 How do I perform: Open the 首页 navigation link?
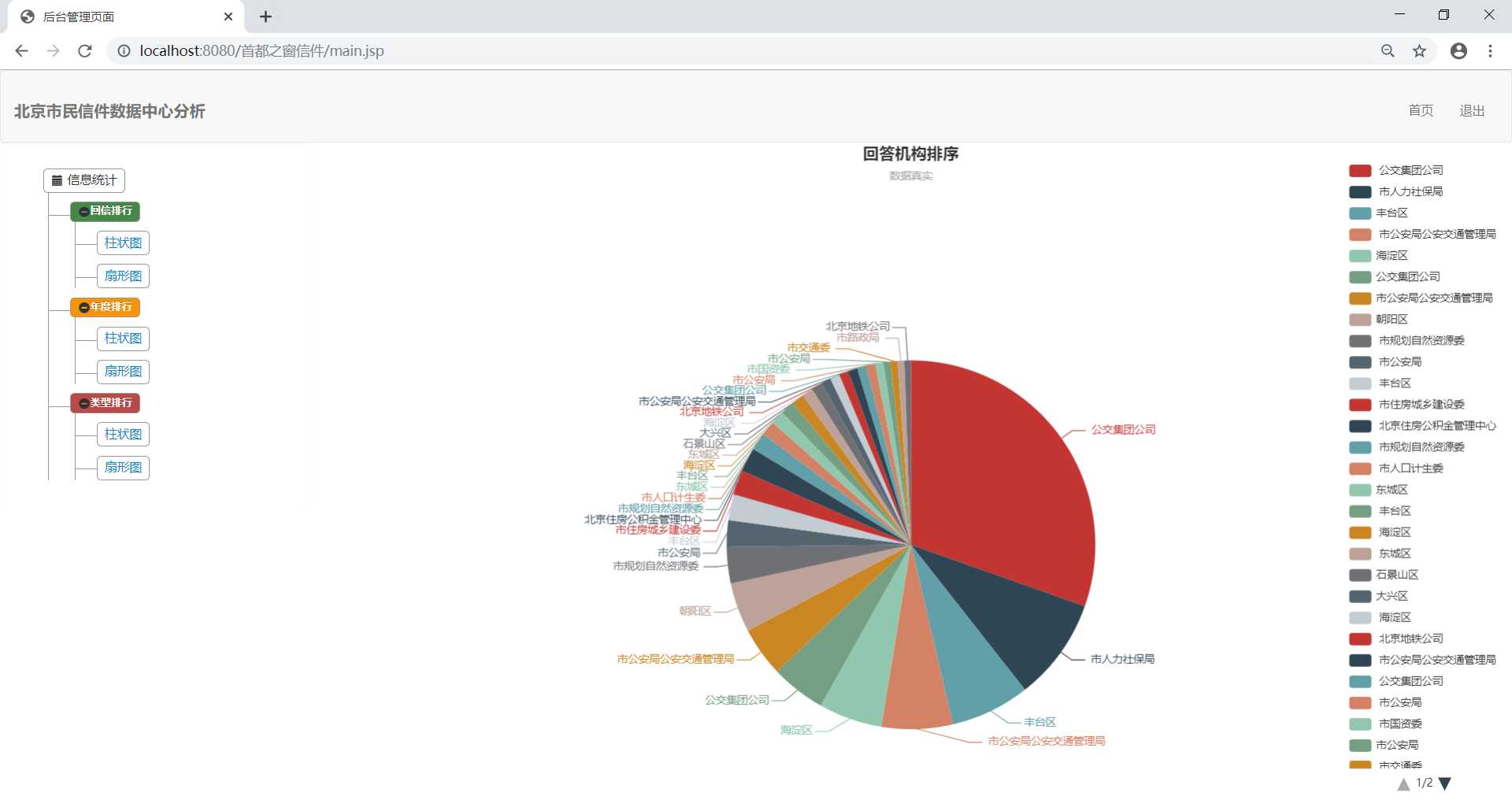pyautogui.click(x=1421, y=111)
